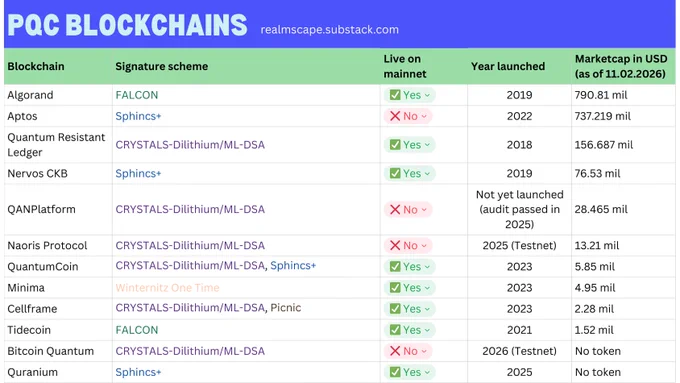Click the Nervos CKB cell

click(x=58, y=173)
